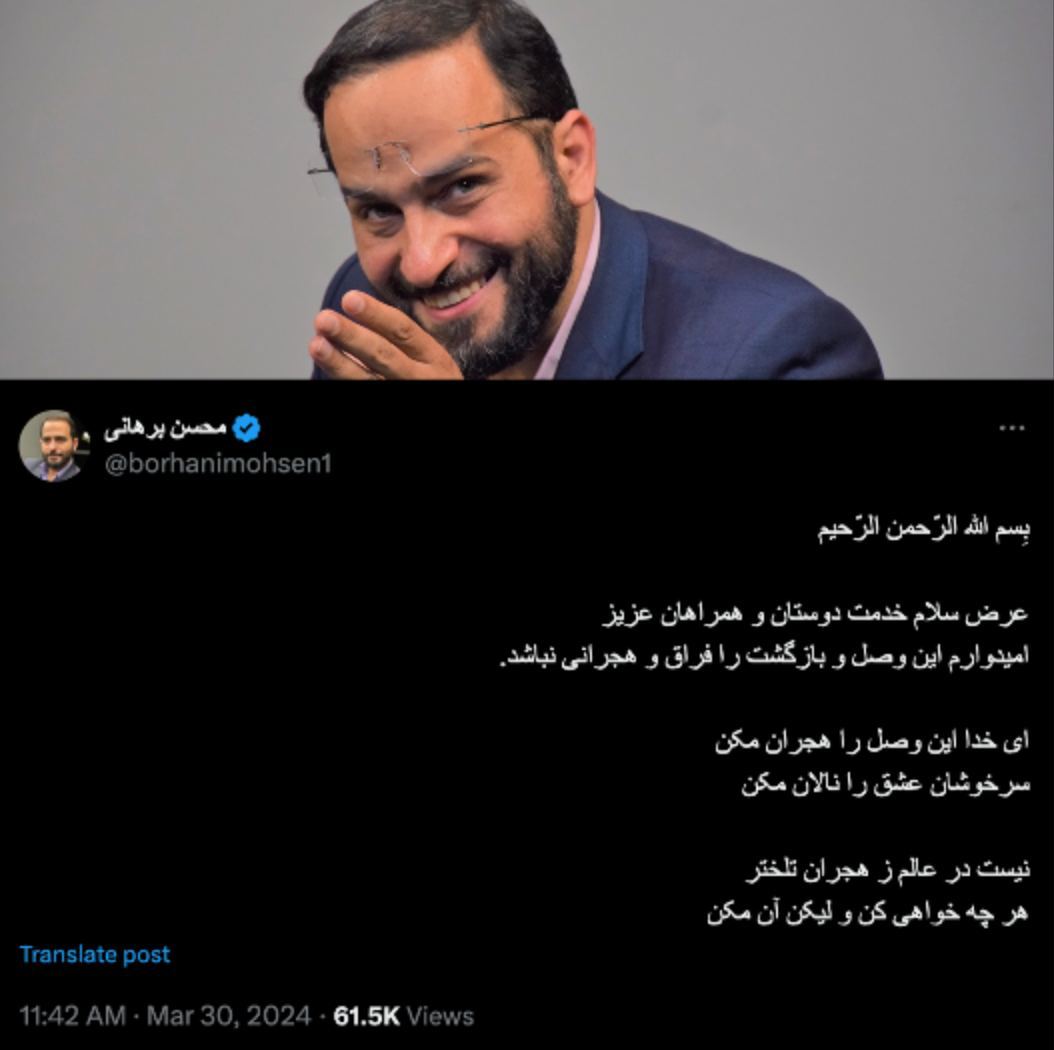This screenshot has height=1050, width=1054.
Task: Click the last verse هر چه خواهی کن
Action: [x=868, y=912]
